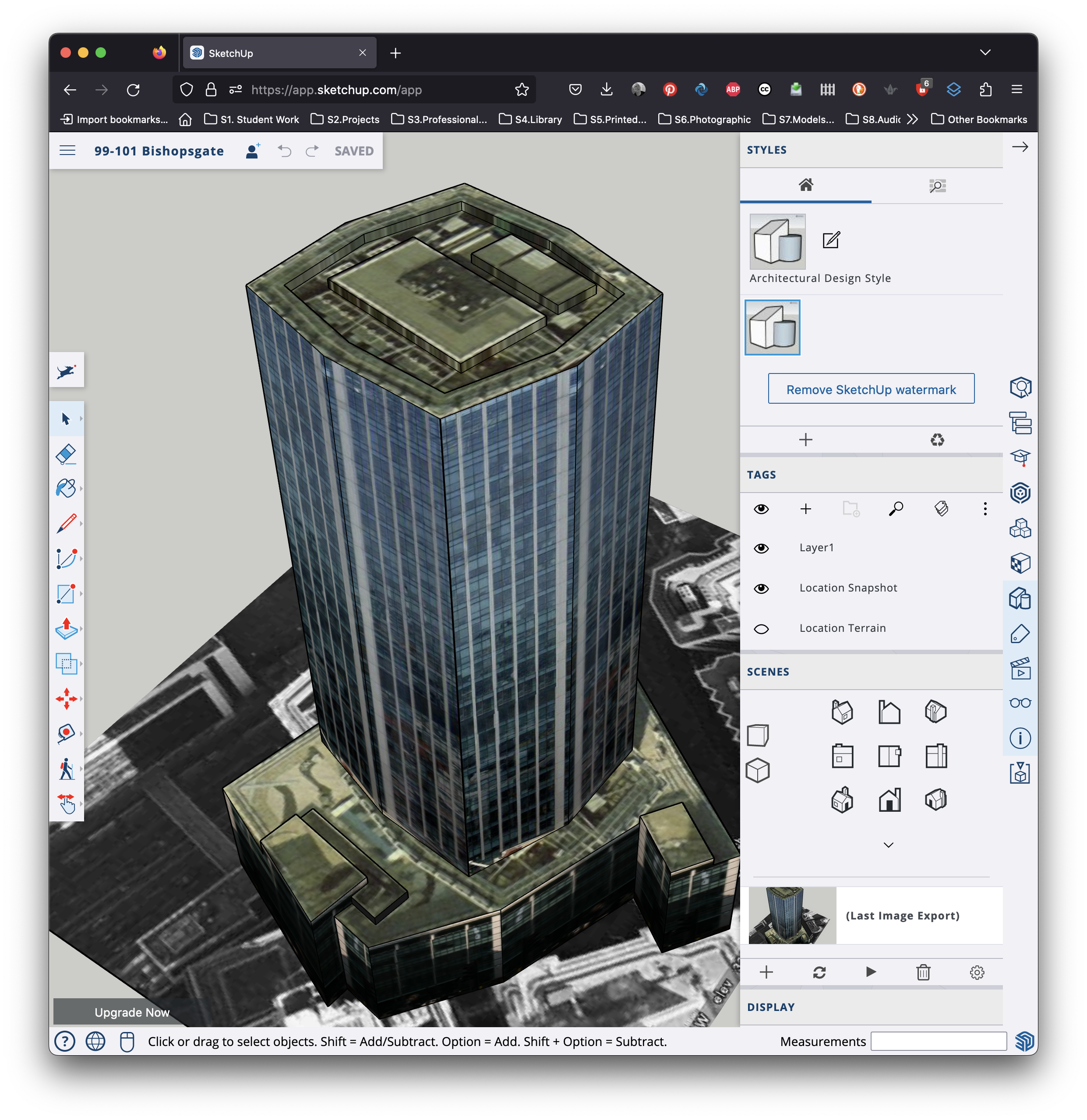Add a new scene
Viewport: 1087px width, 1120px height.
[766, 972]
